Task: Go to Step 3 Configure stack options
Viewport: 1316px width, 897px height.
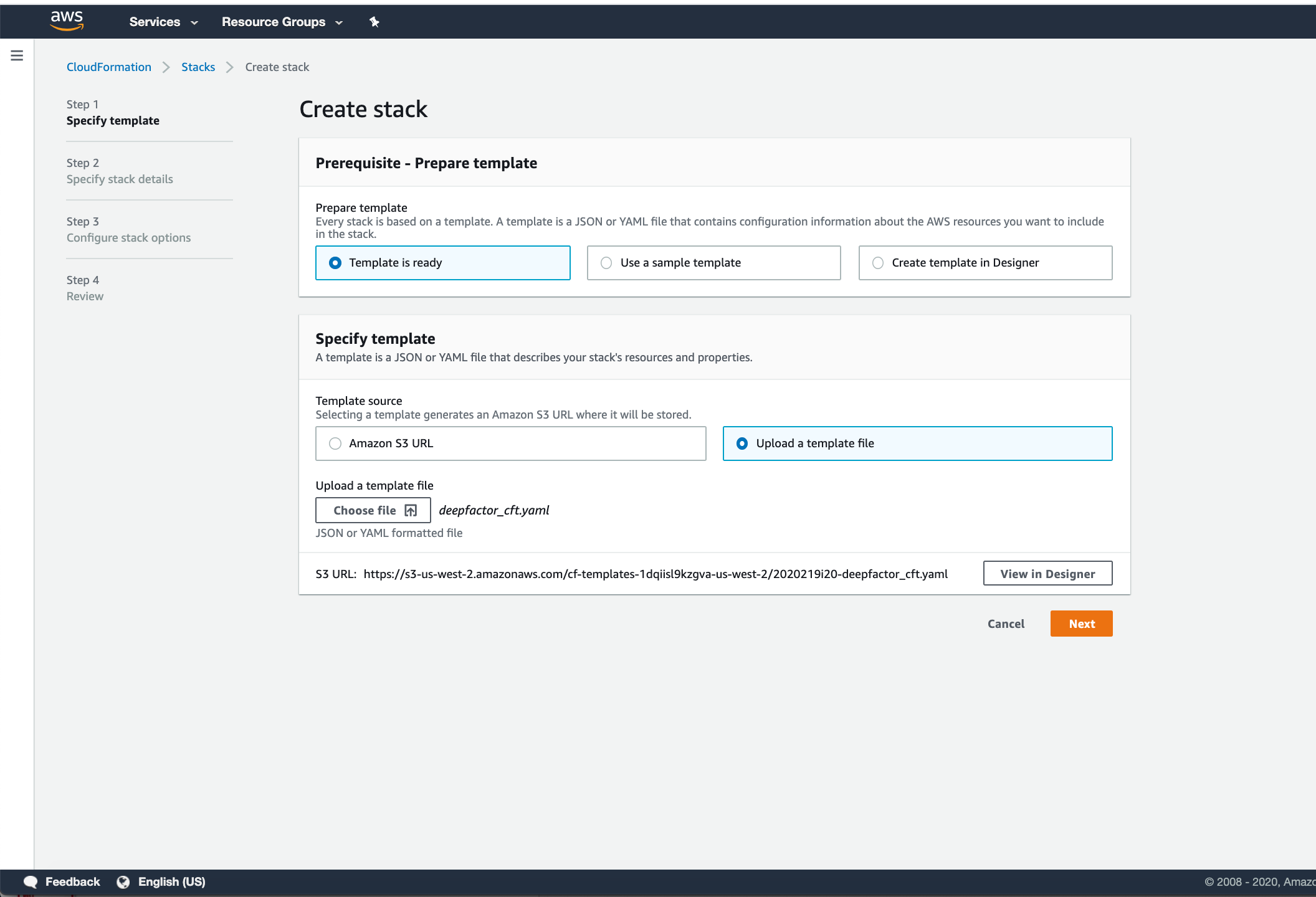Action: [x=128, y=230]
